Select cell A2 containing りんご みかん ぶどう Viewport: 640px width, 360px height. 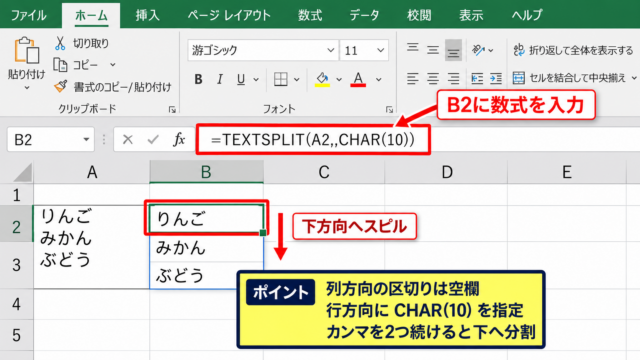[91, 247]
